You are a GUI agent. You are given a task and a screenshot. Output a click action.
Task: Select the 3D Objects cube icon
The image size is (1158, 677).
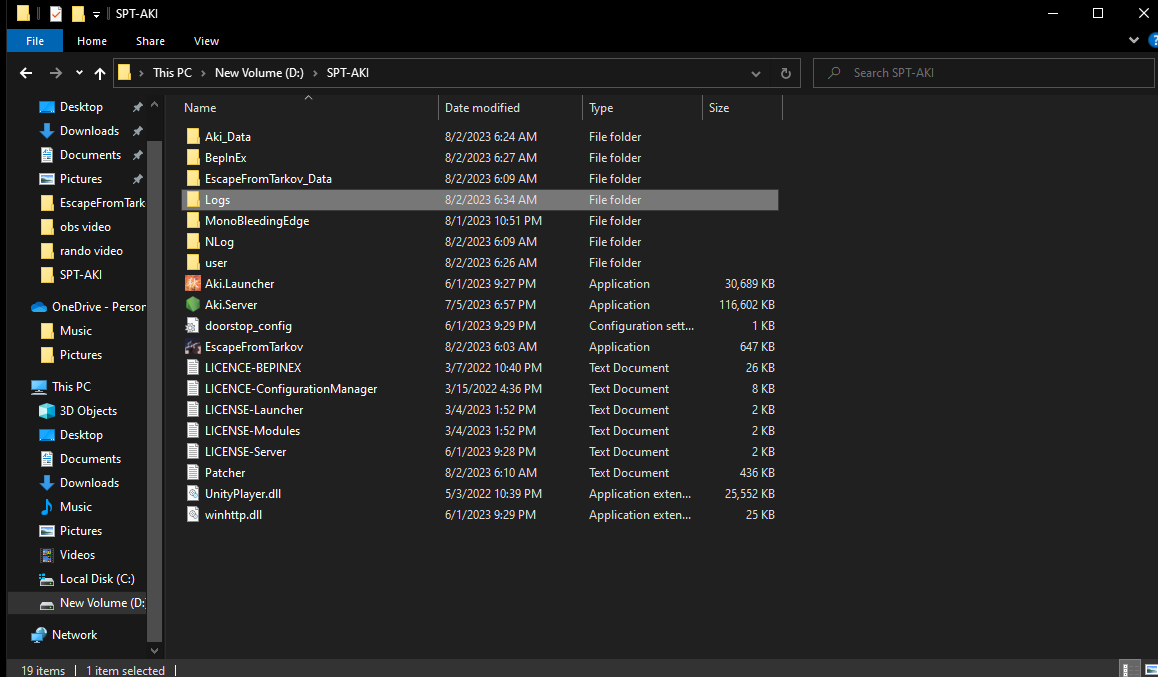coord(47,410)
